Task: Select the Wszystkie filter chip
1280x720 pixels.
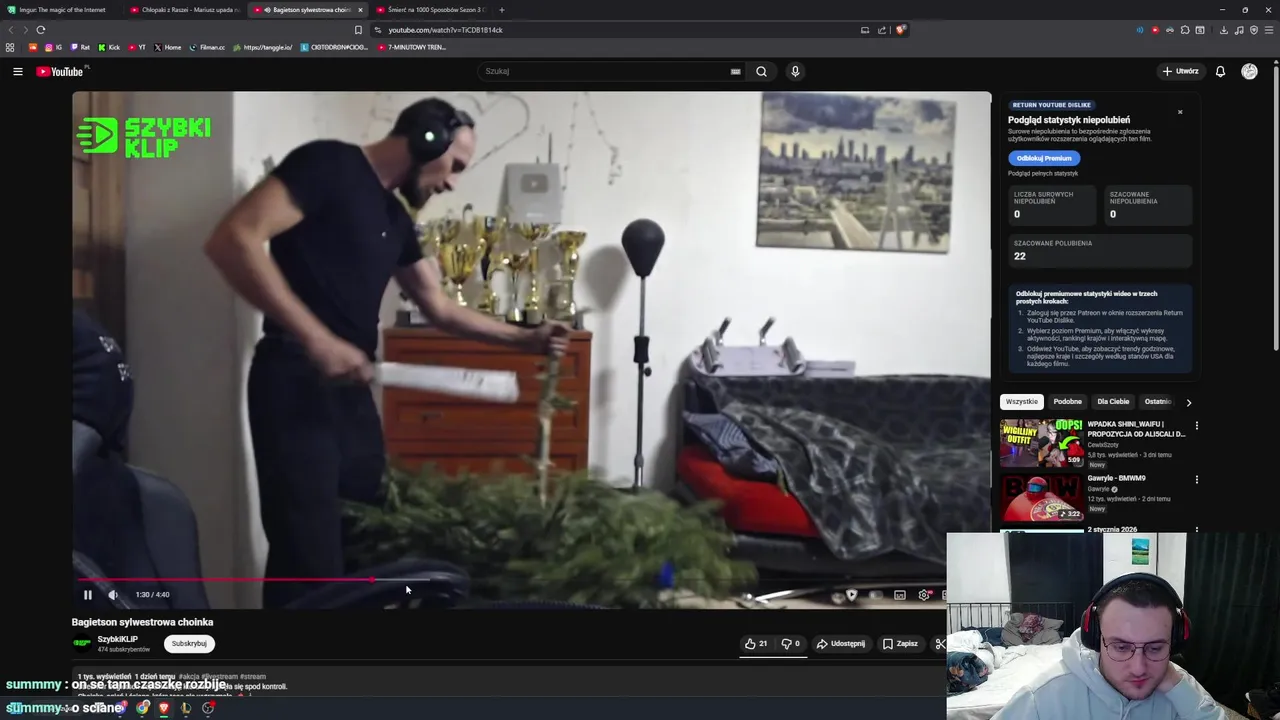Action: tap(1022, 402)
